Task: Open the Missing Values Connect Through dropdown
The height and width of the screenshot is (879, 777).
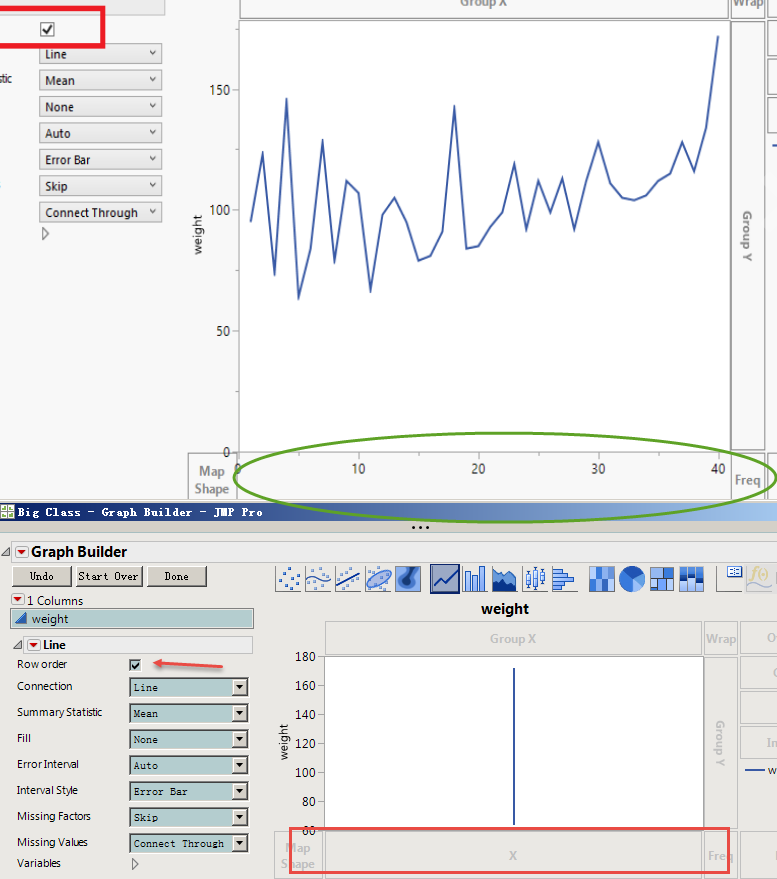Action: tap(188, 843)
